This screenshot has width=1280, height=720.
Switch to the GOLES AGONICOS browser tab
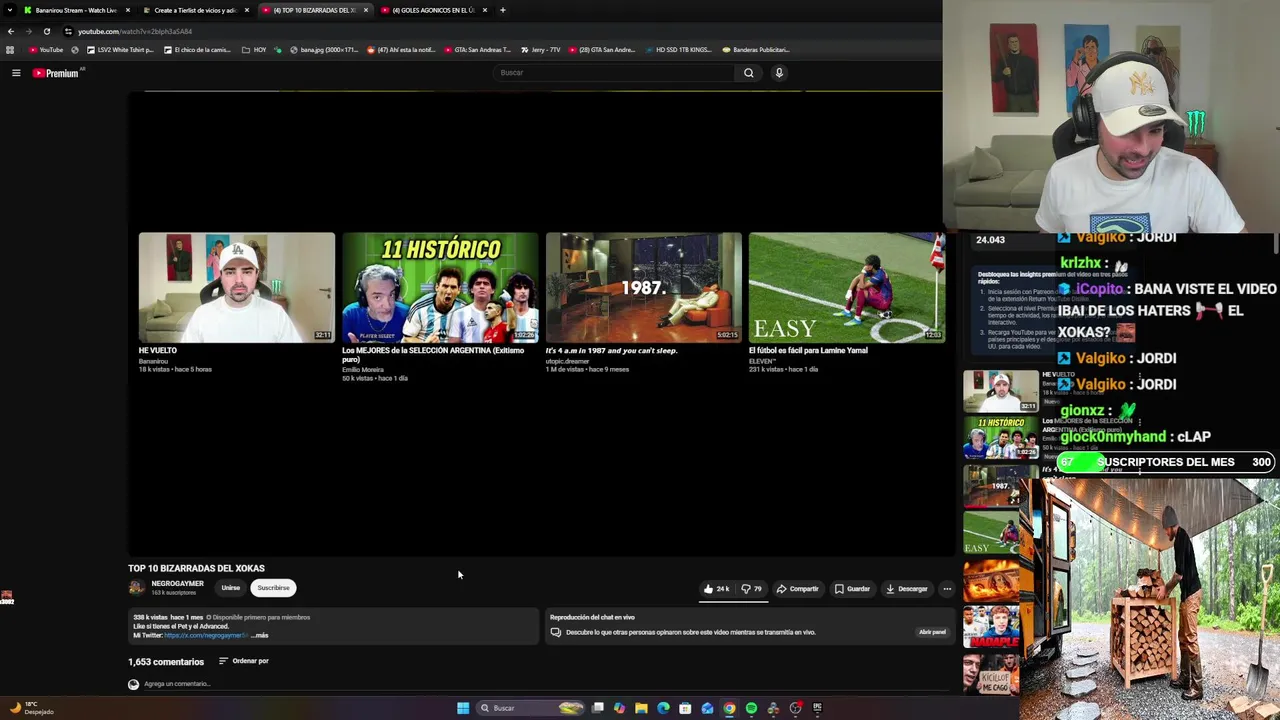[x=433, y=10]
